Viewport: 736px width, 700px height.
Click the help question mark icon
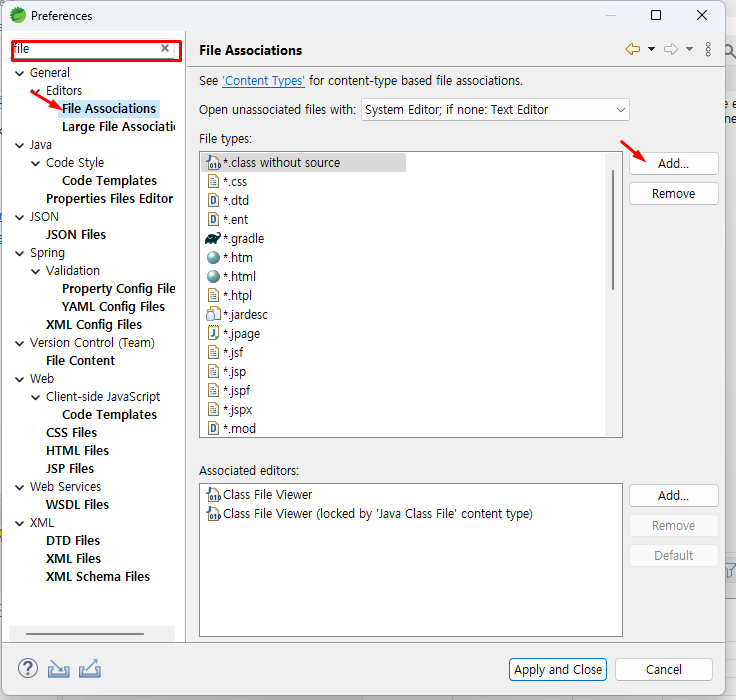28,668
